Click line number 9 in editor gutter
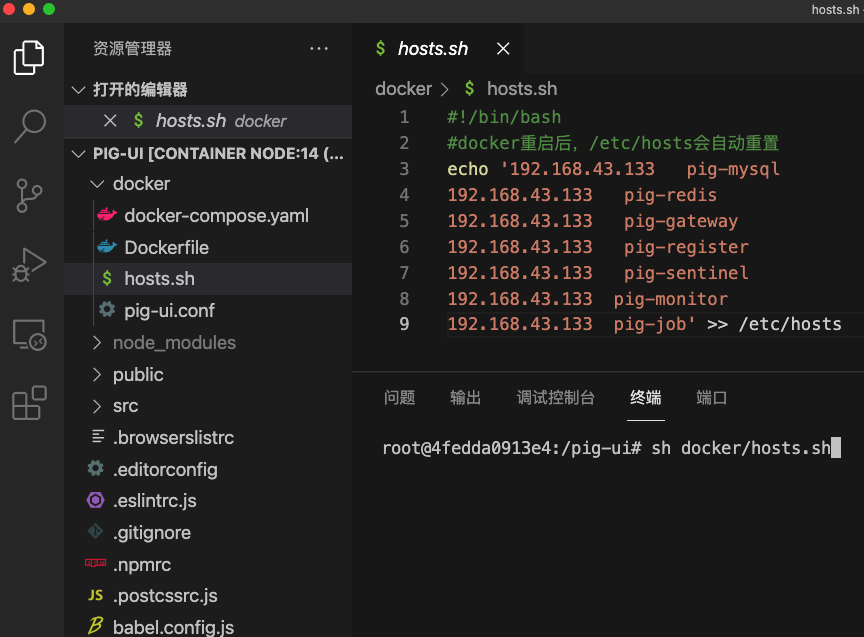Screen dimensions: 864x637 [404, 324]
